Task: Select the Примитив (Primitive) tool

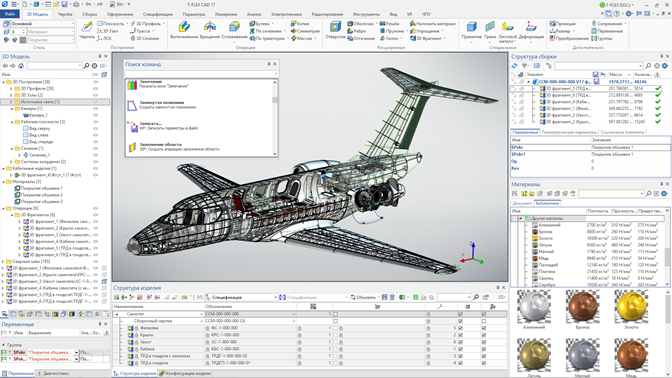Action: 471,31
